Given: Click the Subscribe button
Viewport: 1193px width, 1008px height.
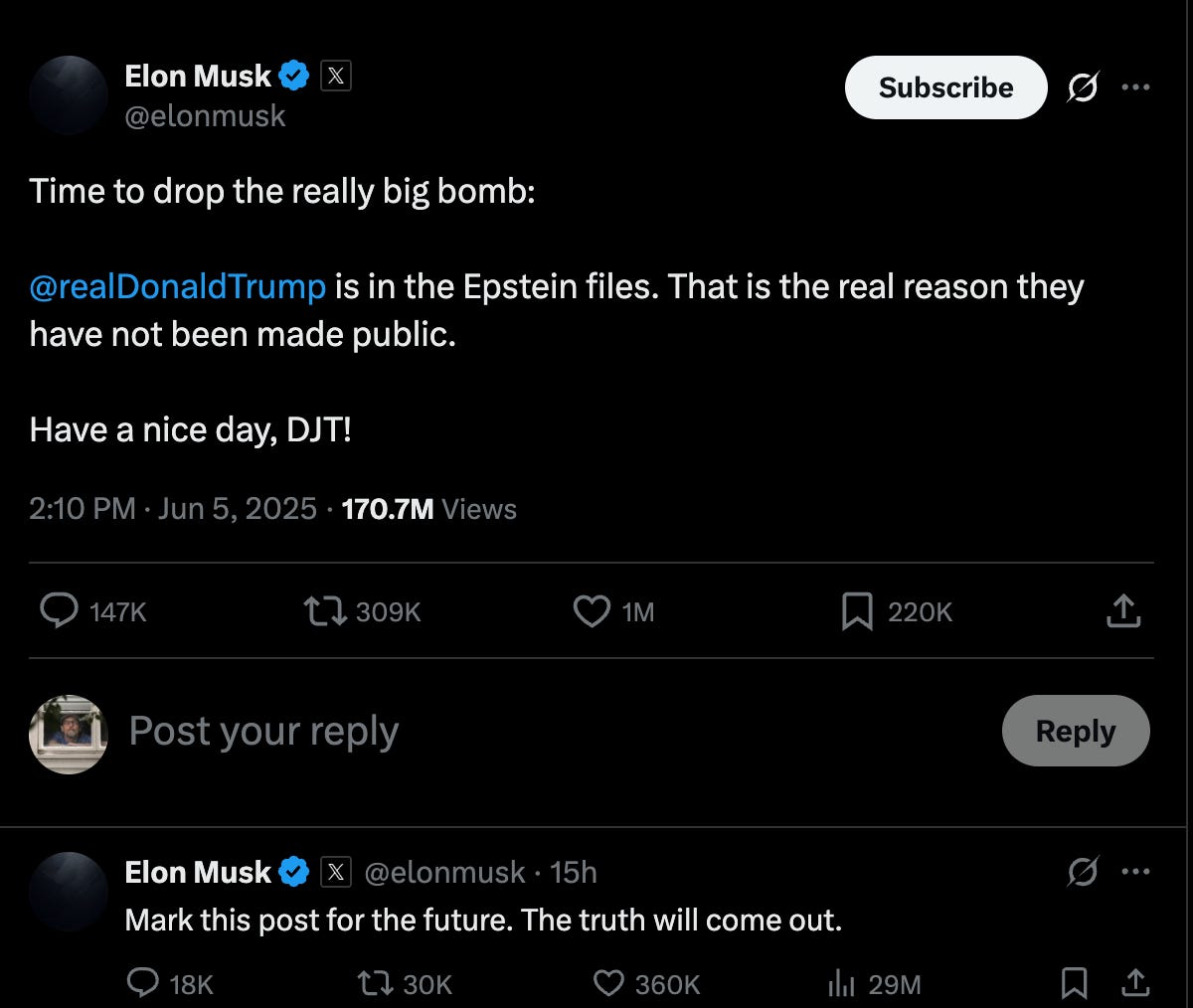Looking at the screenshot, I should pos(944,87).
